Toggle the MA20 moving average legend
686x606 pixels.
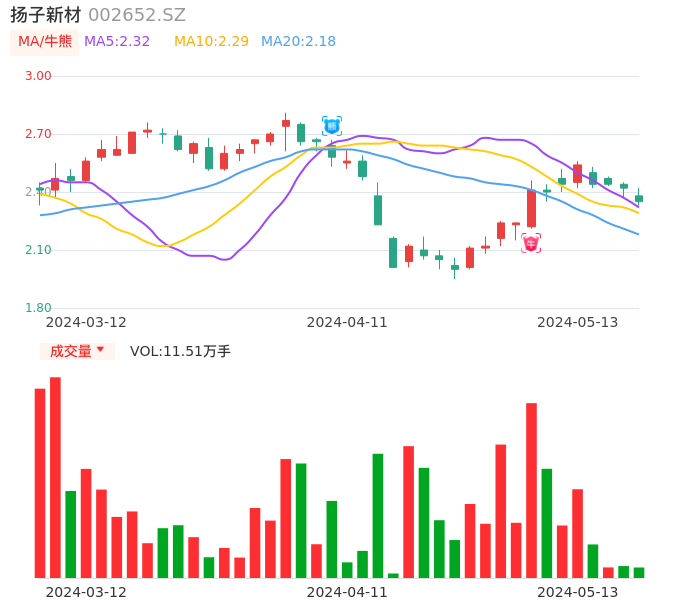[298, 42]
